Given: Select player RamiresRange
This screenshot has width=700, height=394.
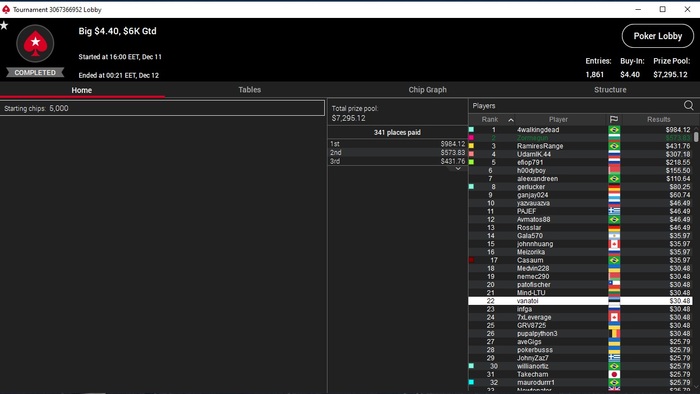Looking at the screenshot, I should click(x=540, y=146).
